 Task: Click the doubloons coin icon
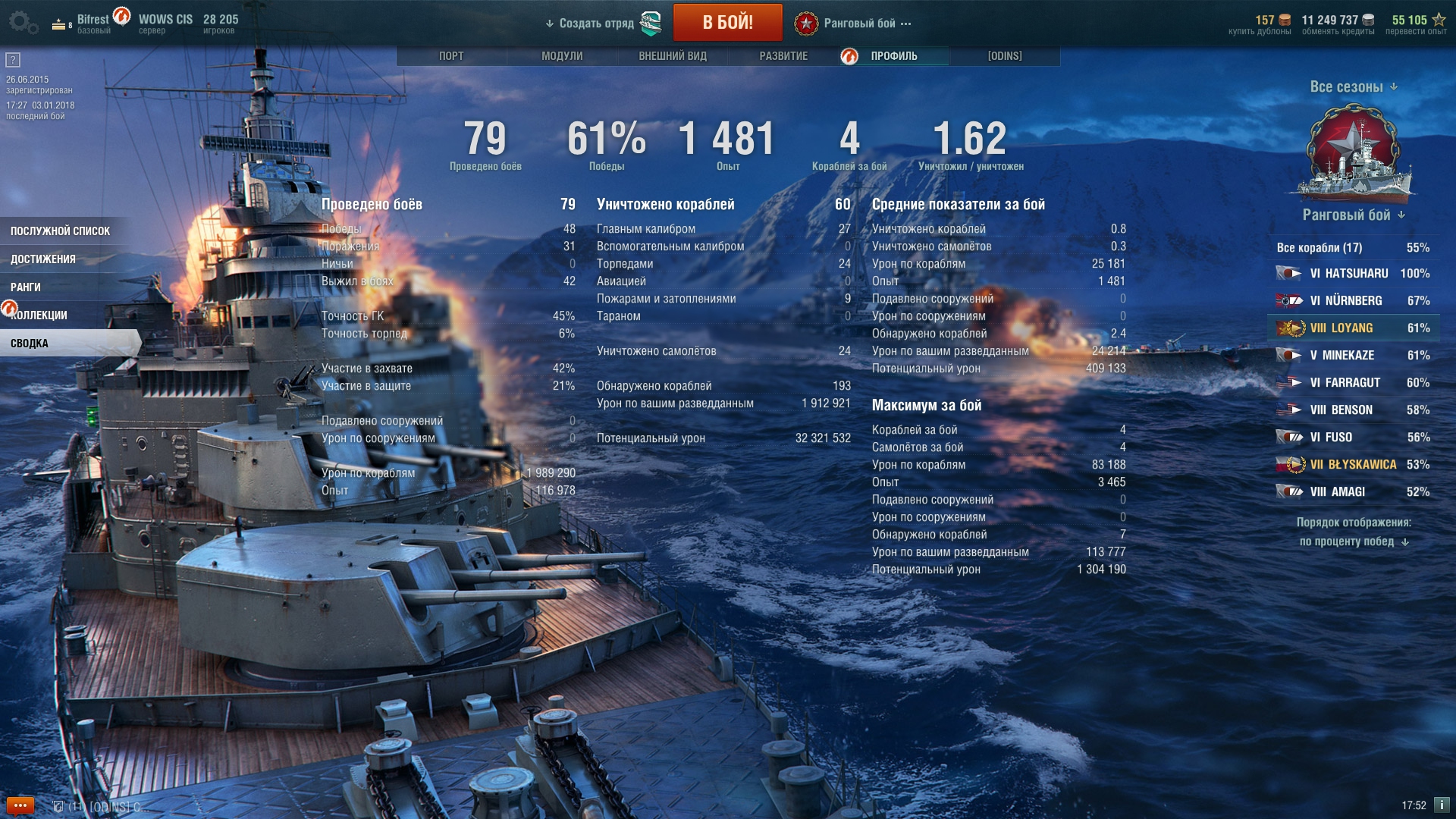pos(1285,20)
